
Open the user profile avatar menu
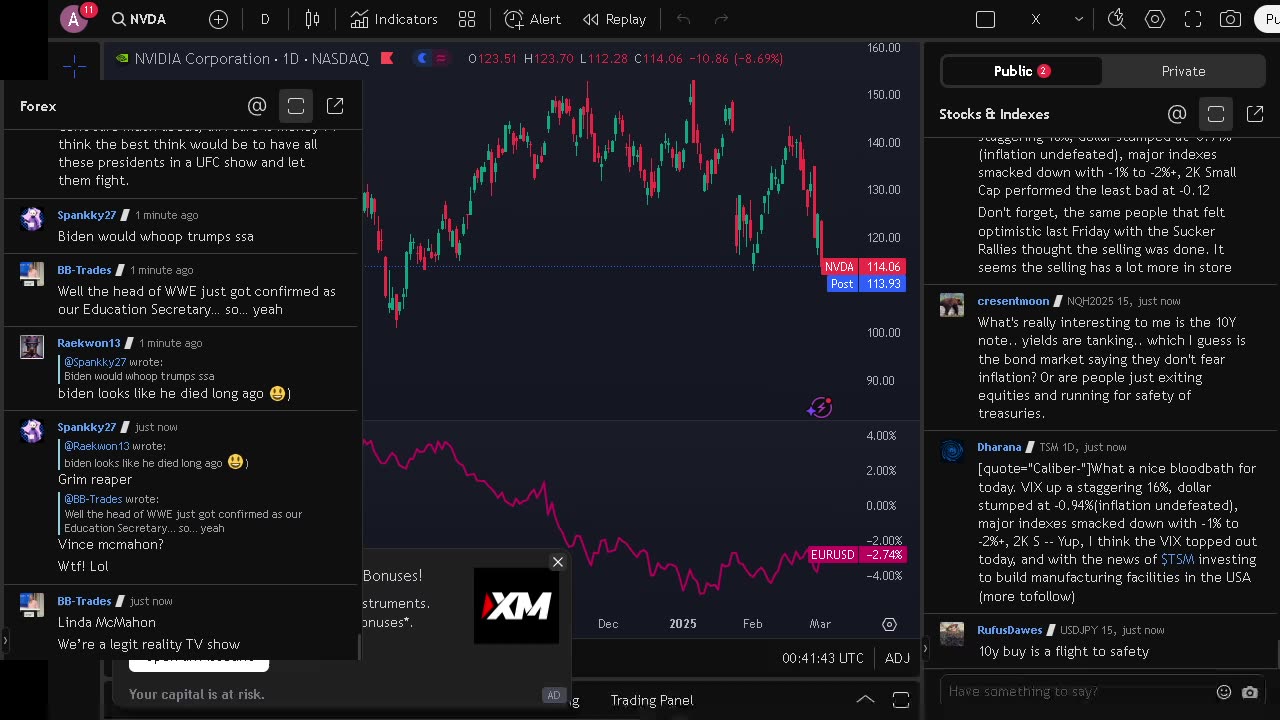coord(75,19)
